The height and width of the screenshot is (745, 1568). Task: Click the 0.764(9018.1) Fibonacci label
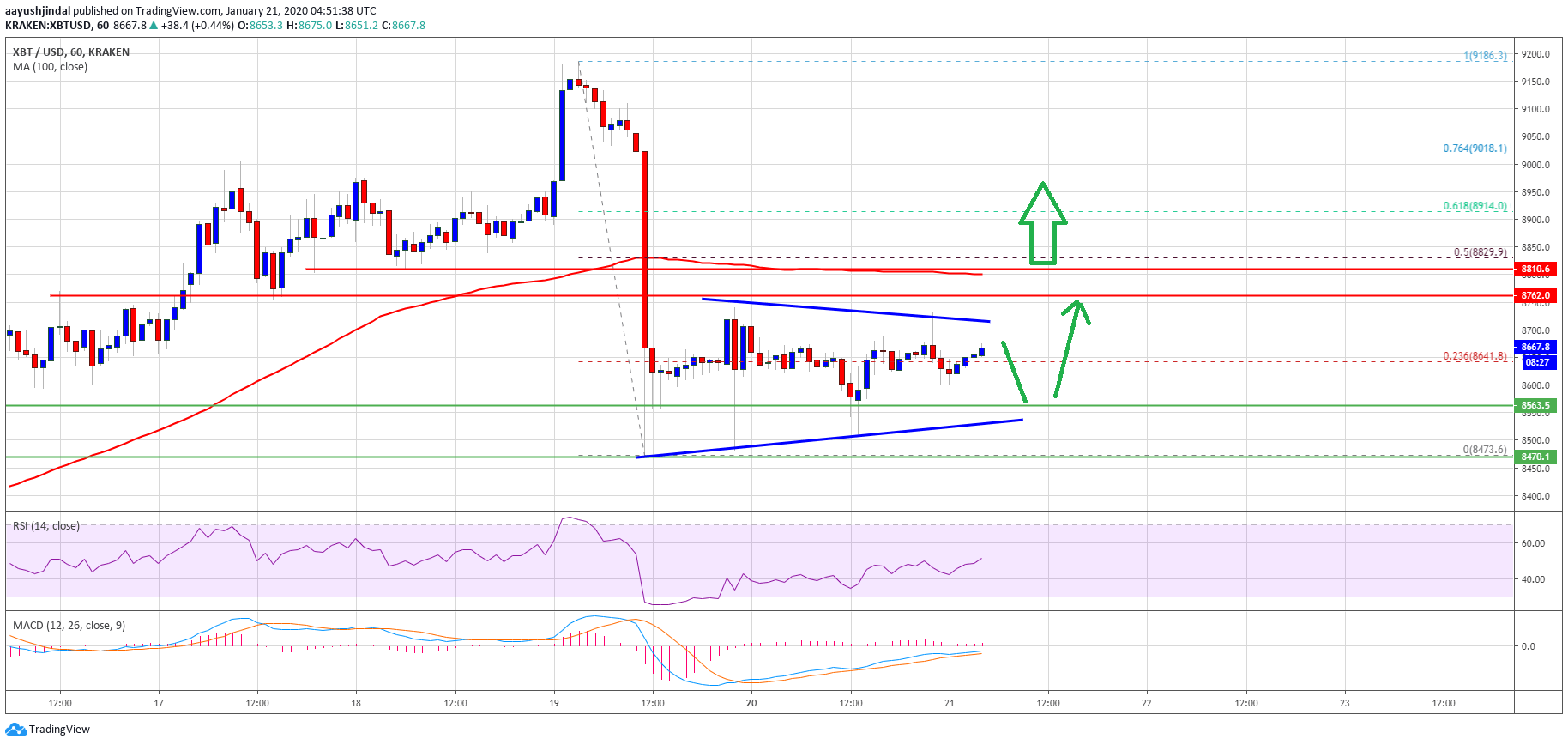click(1475, 148)
